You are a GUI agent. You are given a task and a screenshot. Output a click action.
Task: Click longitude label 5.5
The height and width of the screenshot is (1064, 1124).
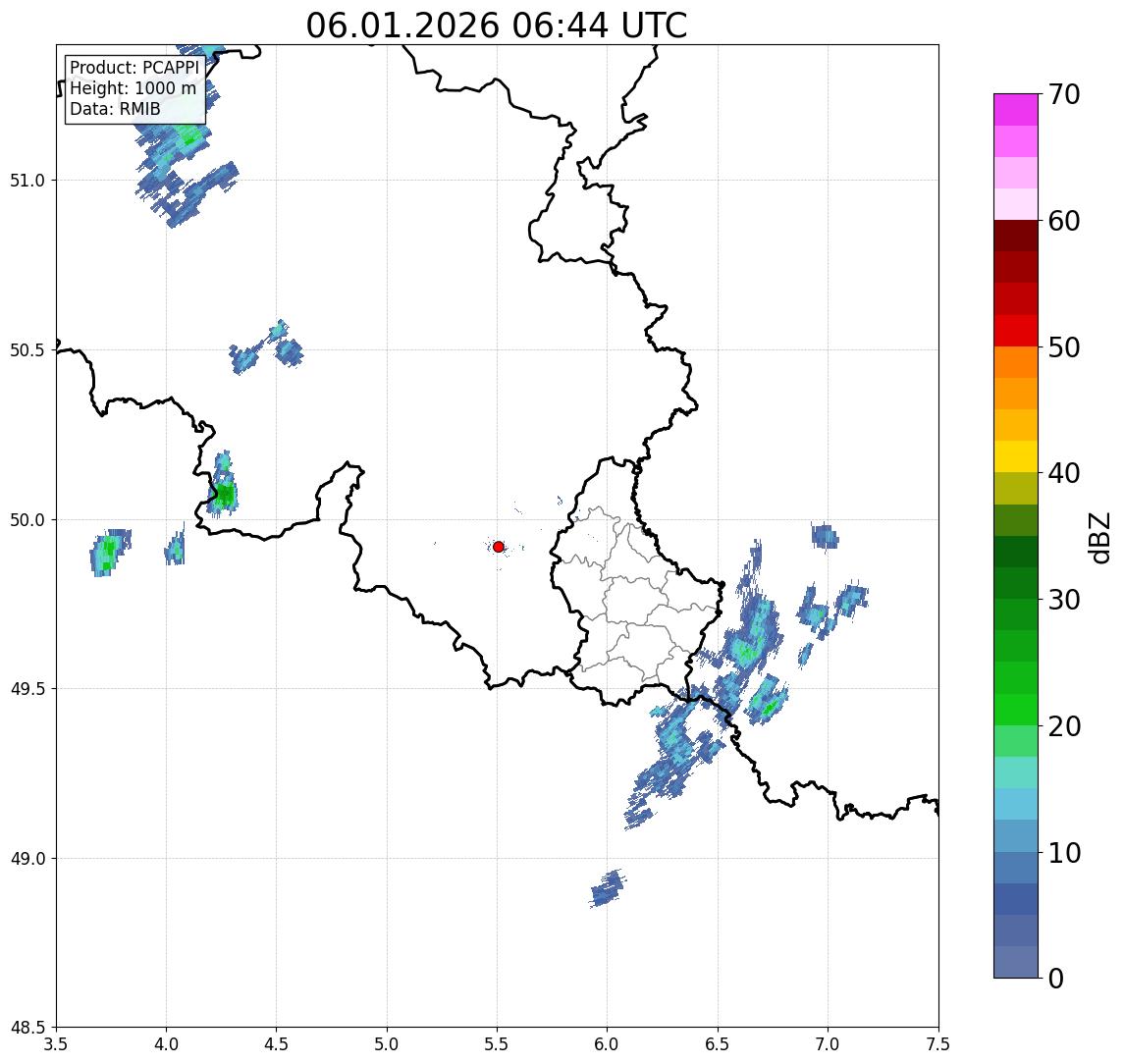coord(498,1044)
